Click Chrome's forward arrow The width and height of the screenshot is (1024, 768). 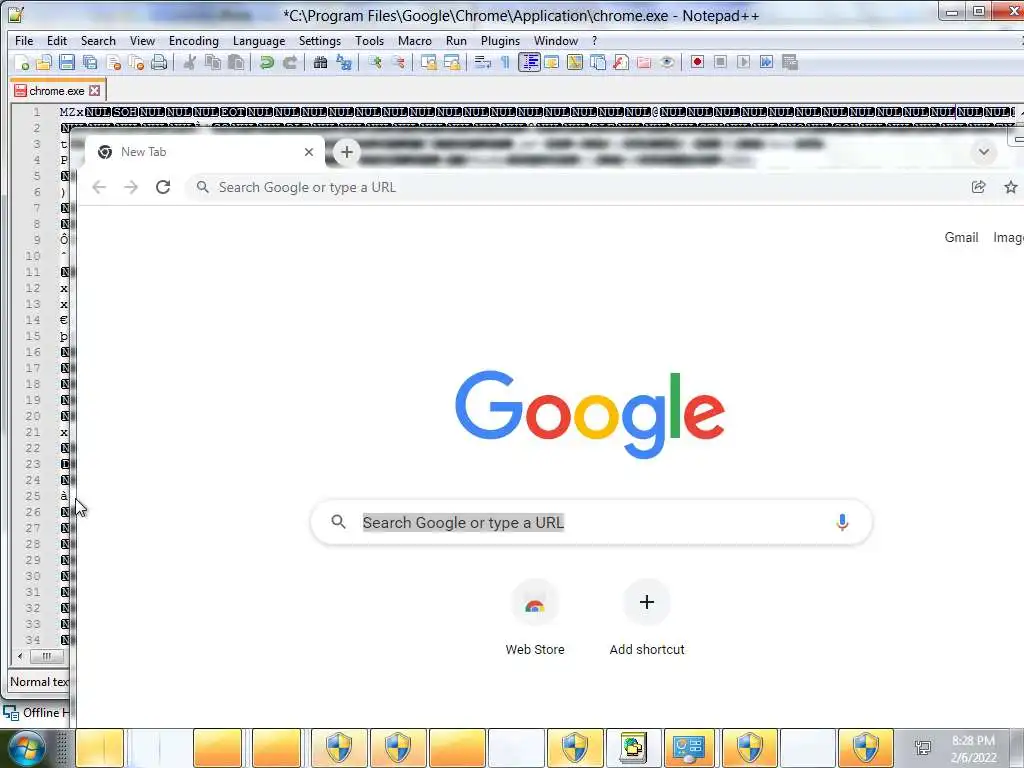[131, 187]
